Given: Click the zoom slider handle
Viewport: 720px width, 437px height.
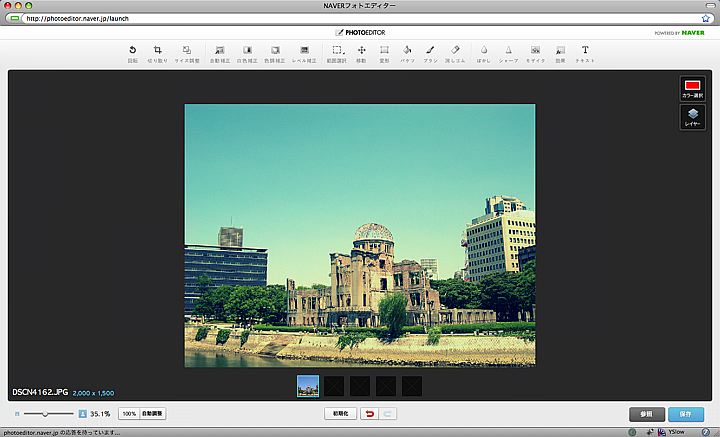Looking at the screenshot, I should coord(45,413).
